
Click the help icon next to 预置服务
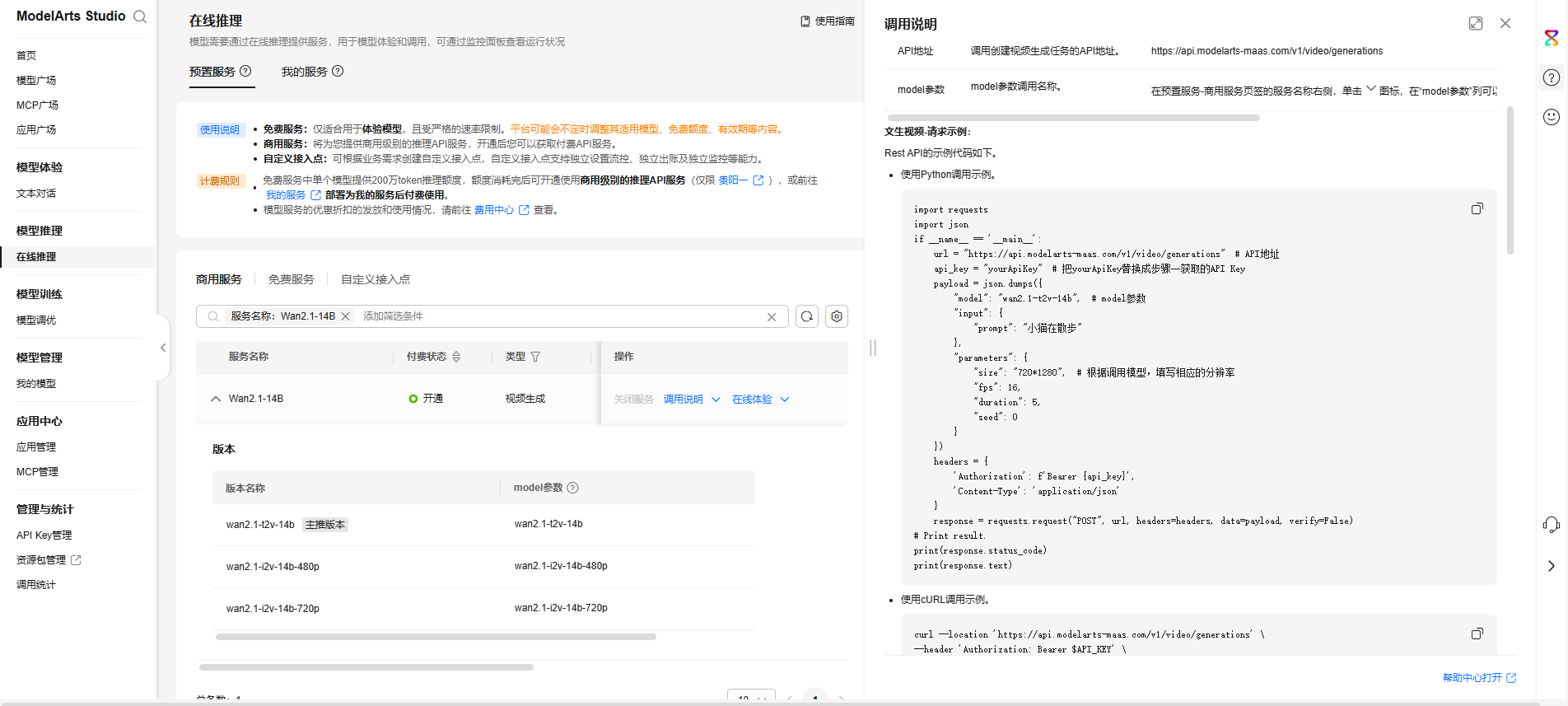[245, 72]
